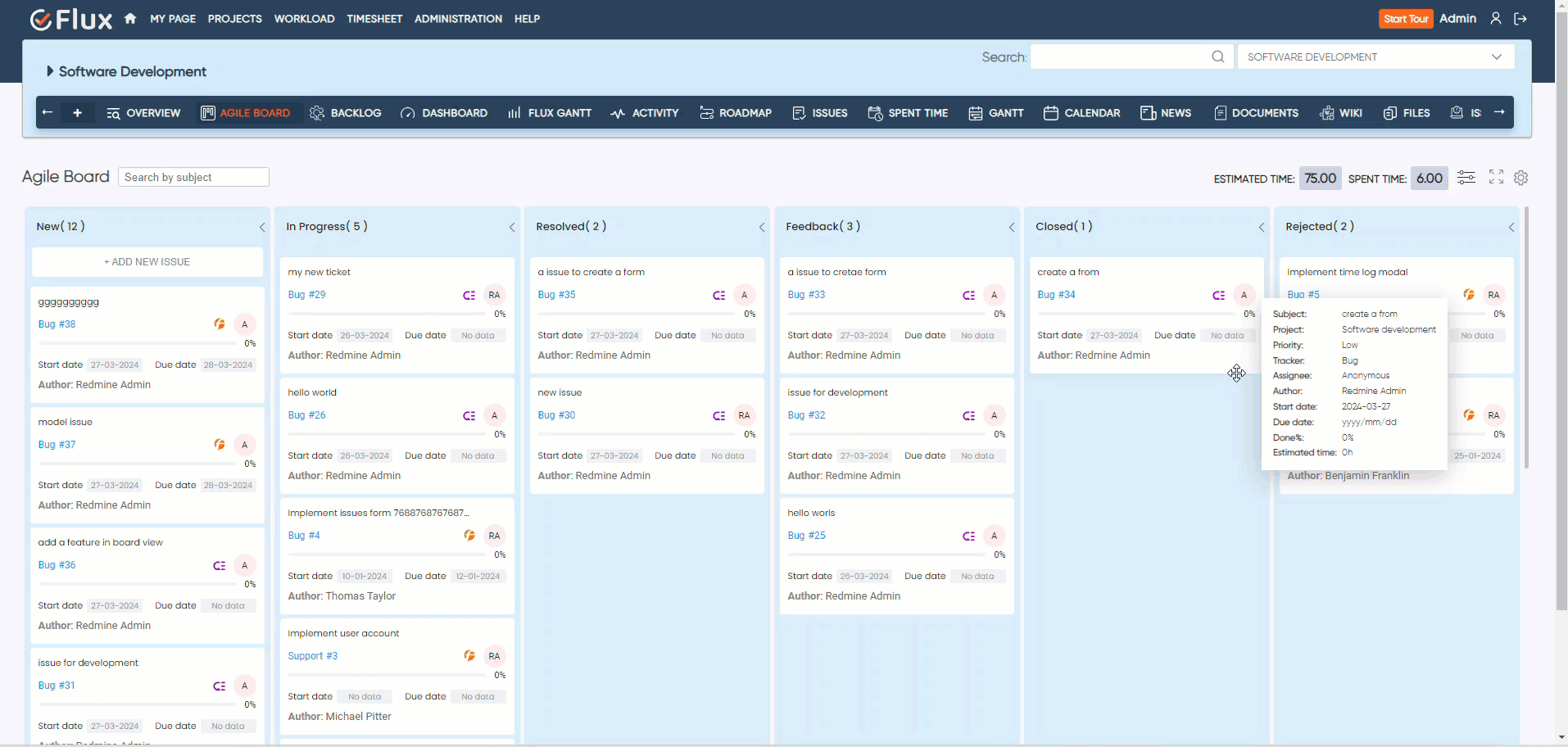This screenshot has height=747, width=1568.
Task: Switch to the FLUX GANTT tab
Action: [x=549, y=112]
